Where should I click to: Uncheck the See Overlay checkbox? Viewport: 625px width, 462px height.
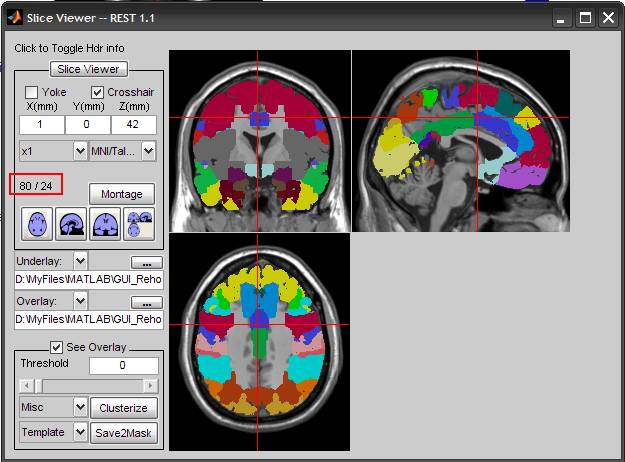click(x=57, y=347)
